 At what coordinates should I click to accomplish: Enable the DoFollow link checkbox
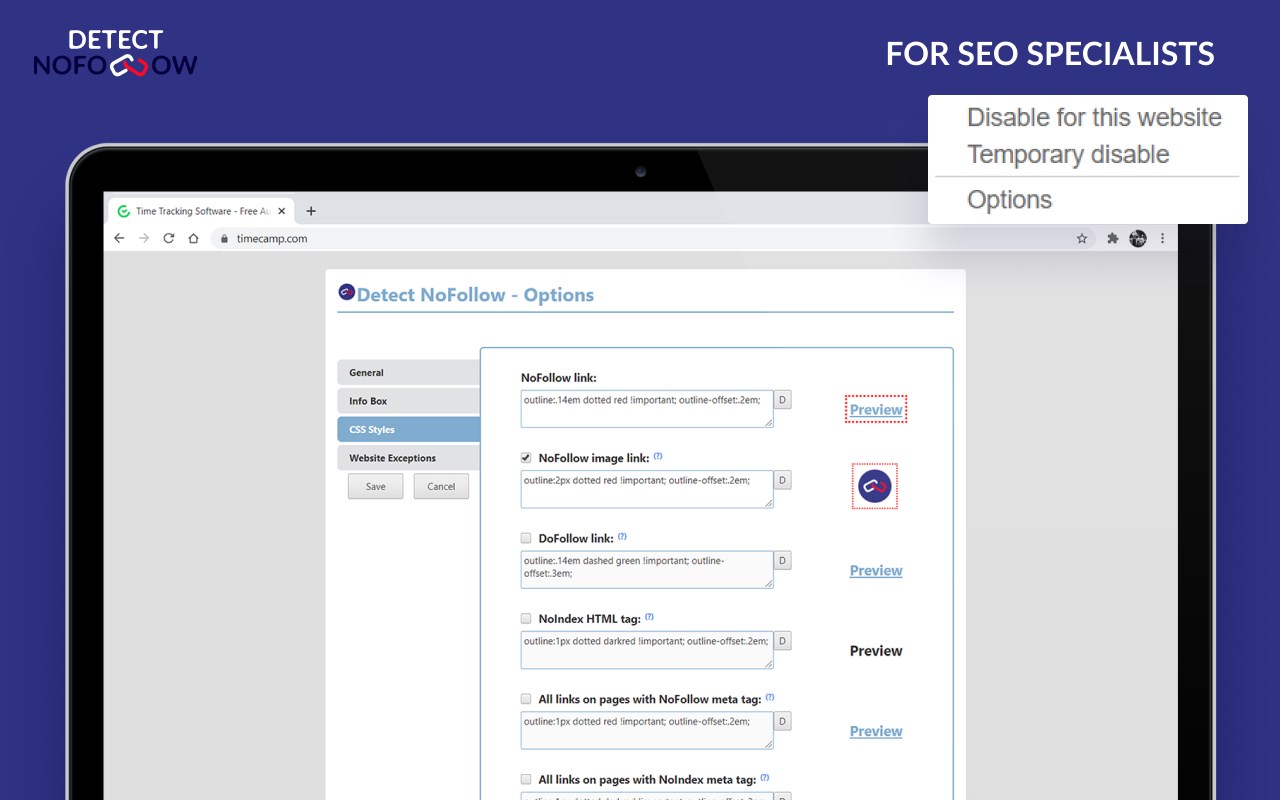(526, 538)
